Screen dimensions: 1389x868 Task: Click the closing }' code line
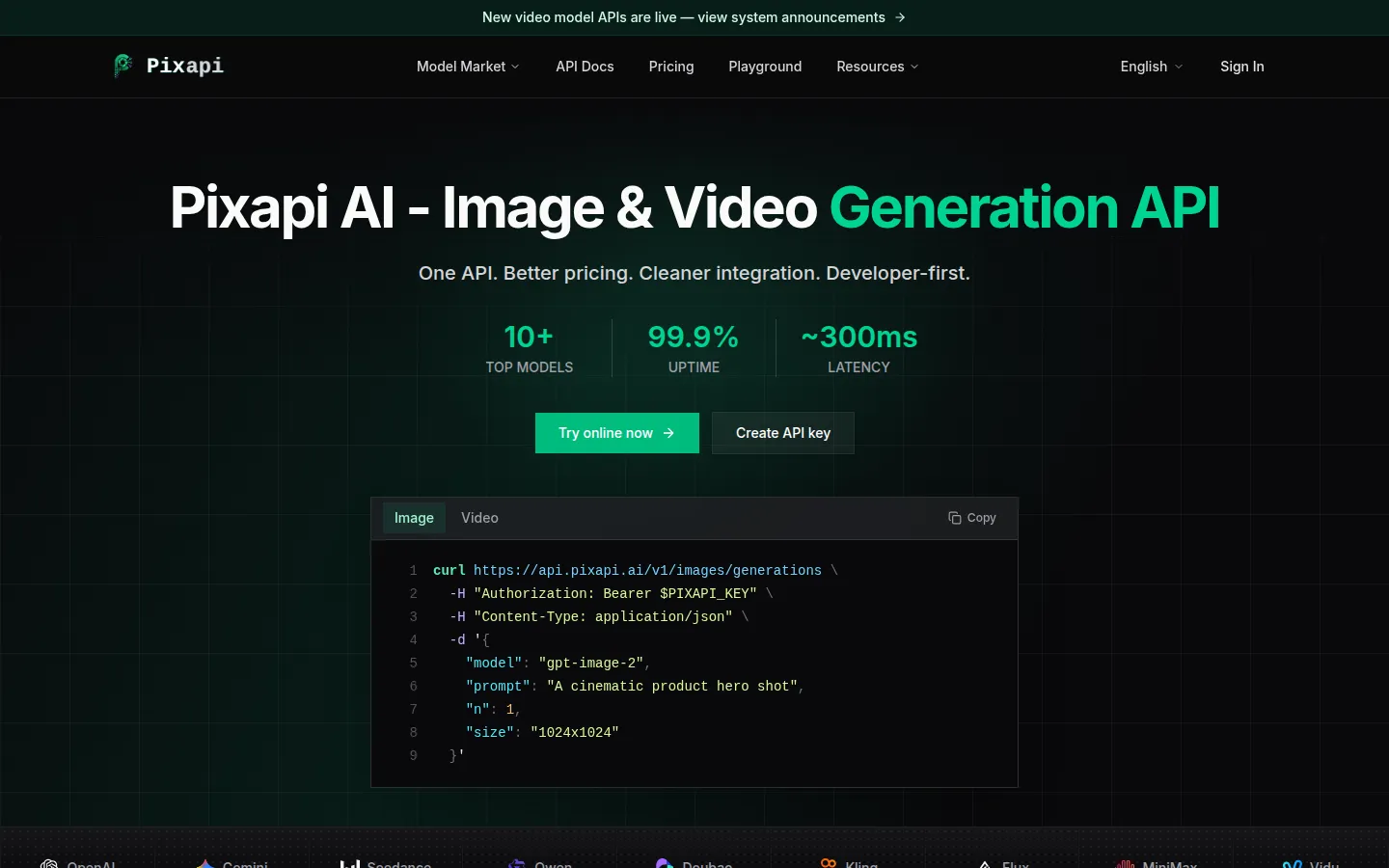click(x=457, y=756)
